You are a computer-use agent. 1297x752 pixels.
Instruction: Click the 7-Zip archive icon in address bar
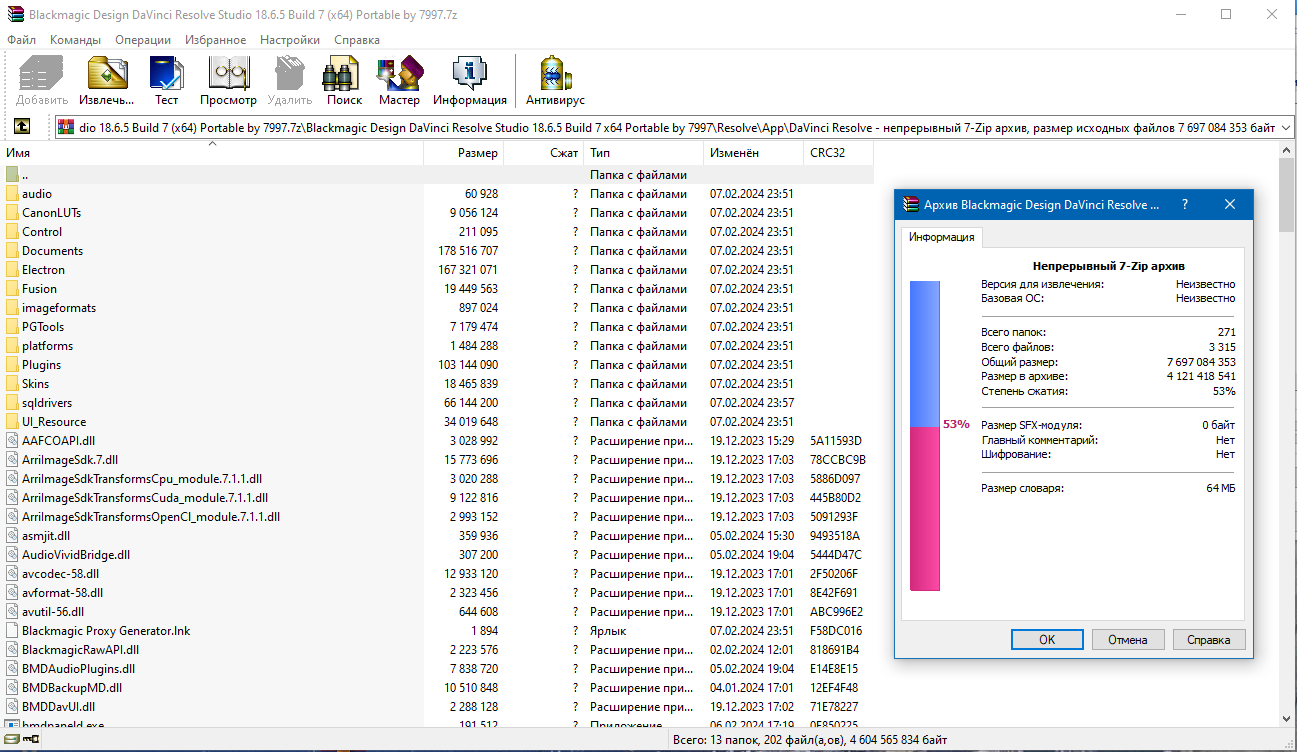point(65,126)
